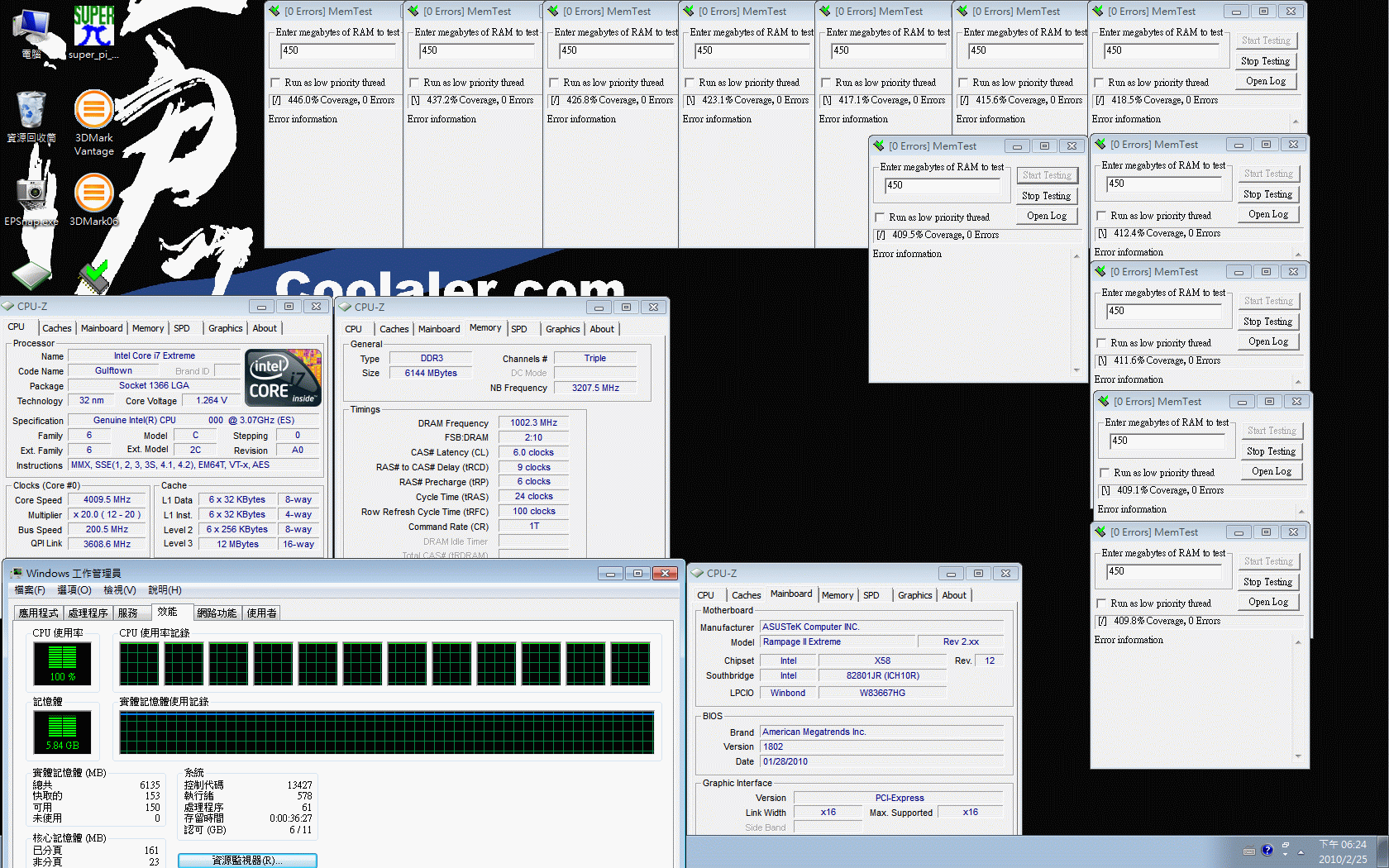Open 檢視(V) menu in Task Manager
1389x868 pixels.
[x=120, y=590]
